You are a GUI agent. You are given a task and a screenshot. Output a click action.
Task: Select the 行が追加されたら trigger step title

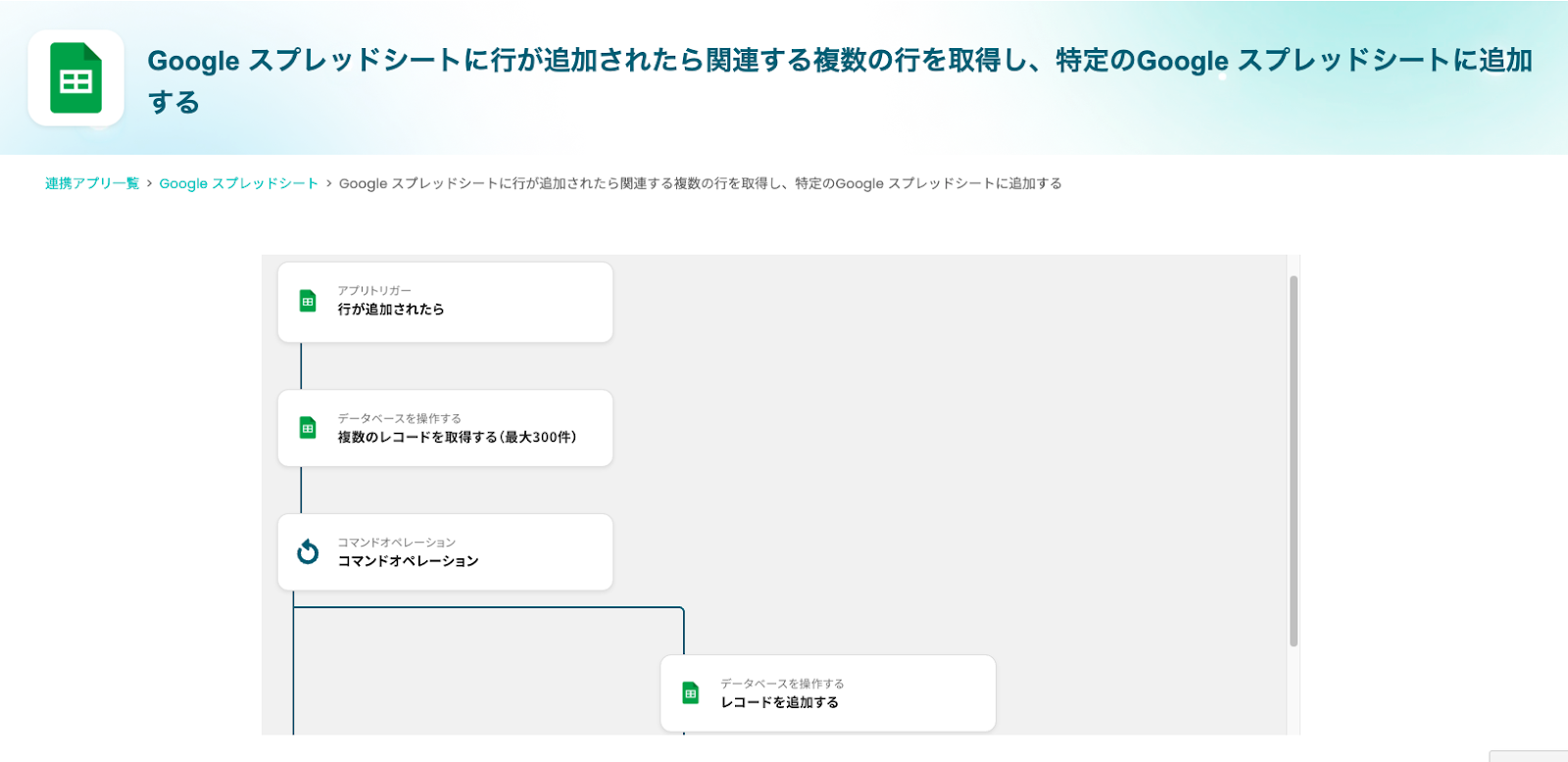coord(391,310)
